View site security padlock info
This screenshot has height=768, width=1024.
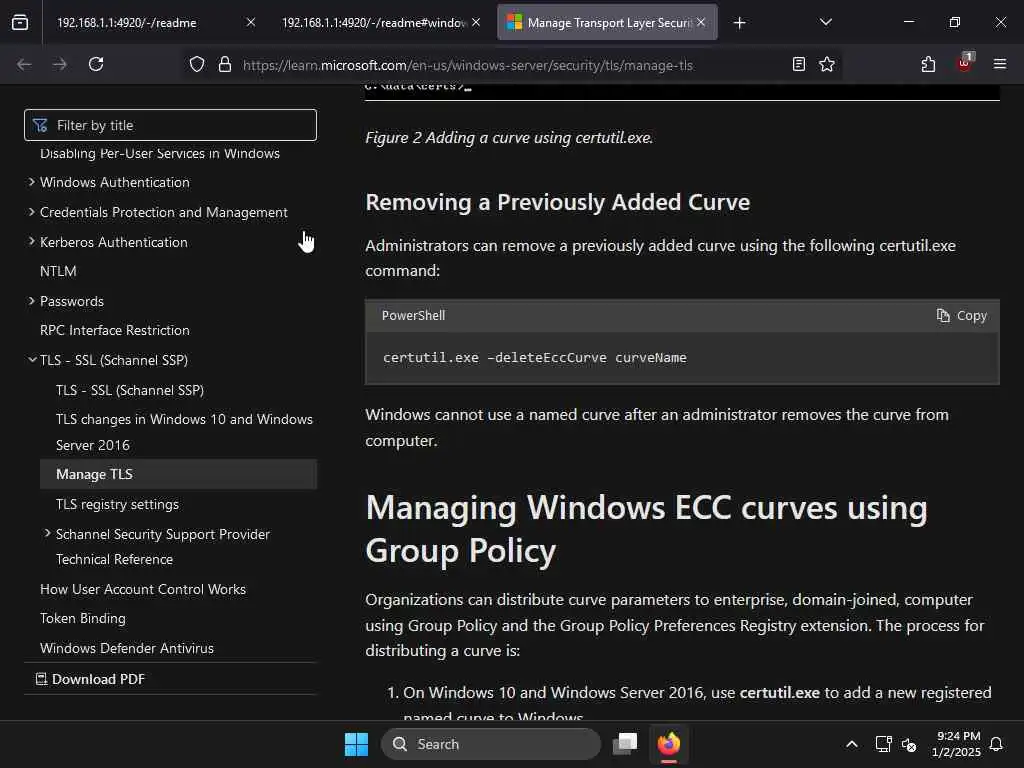click(225, 64)
